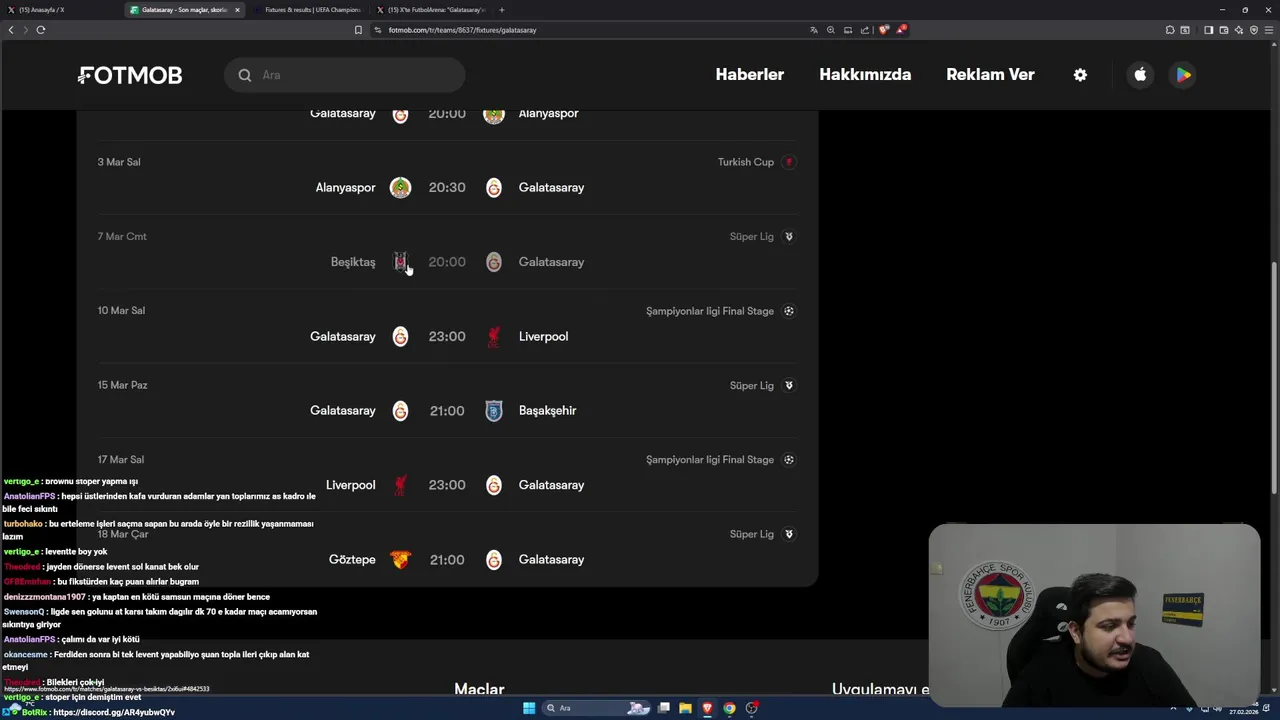Click the "7 Mar Cmt" date label
This screenshot has width=1280, height=720.
(x=122, y=237)
